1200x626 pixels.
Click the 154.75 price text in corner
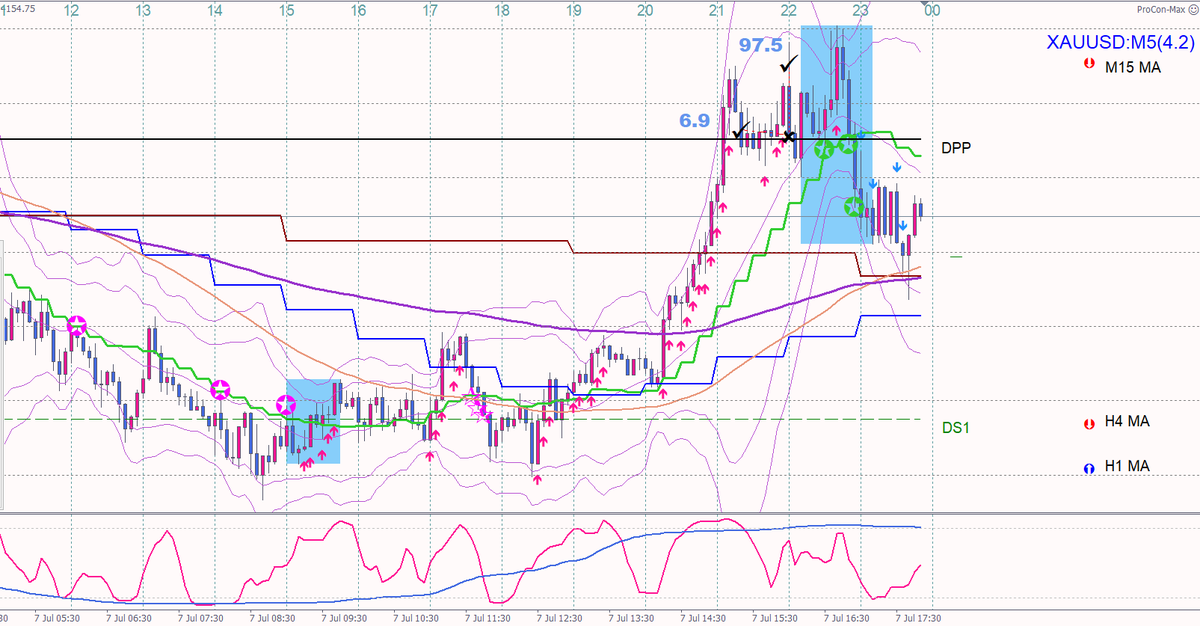[18, 8]
